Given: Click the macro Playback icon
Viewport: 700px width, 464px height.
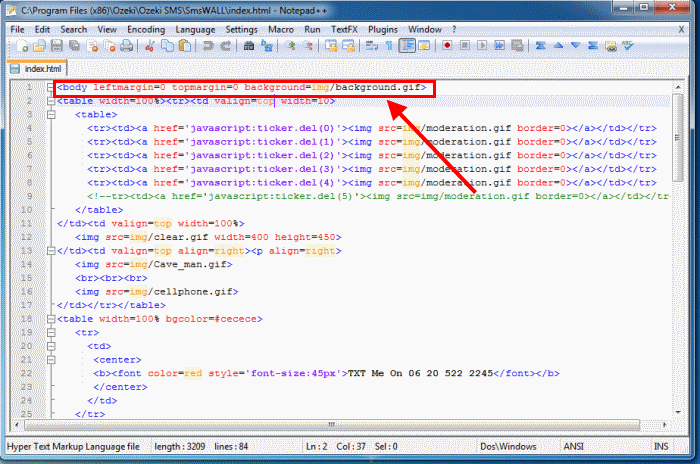Looking at the screenshot, I should [482, 46].
